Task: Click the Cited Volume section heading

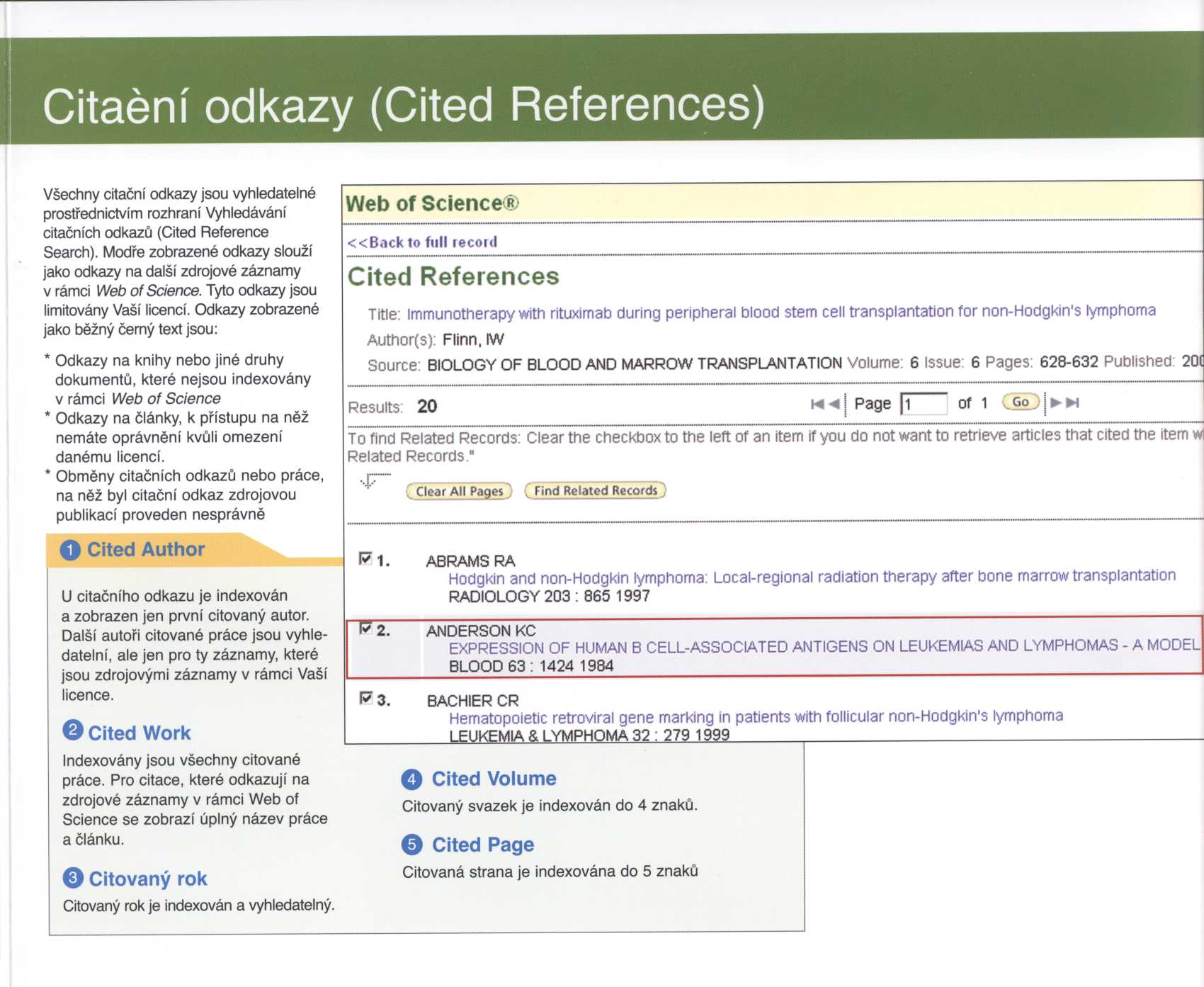Action: (494, 779)
